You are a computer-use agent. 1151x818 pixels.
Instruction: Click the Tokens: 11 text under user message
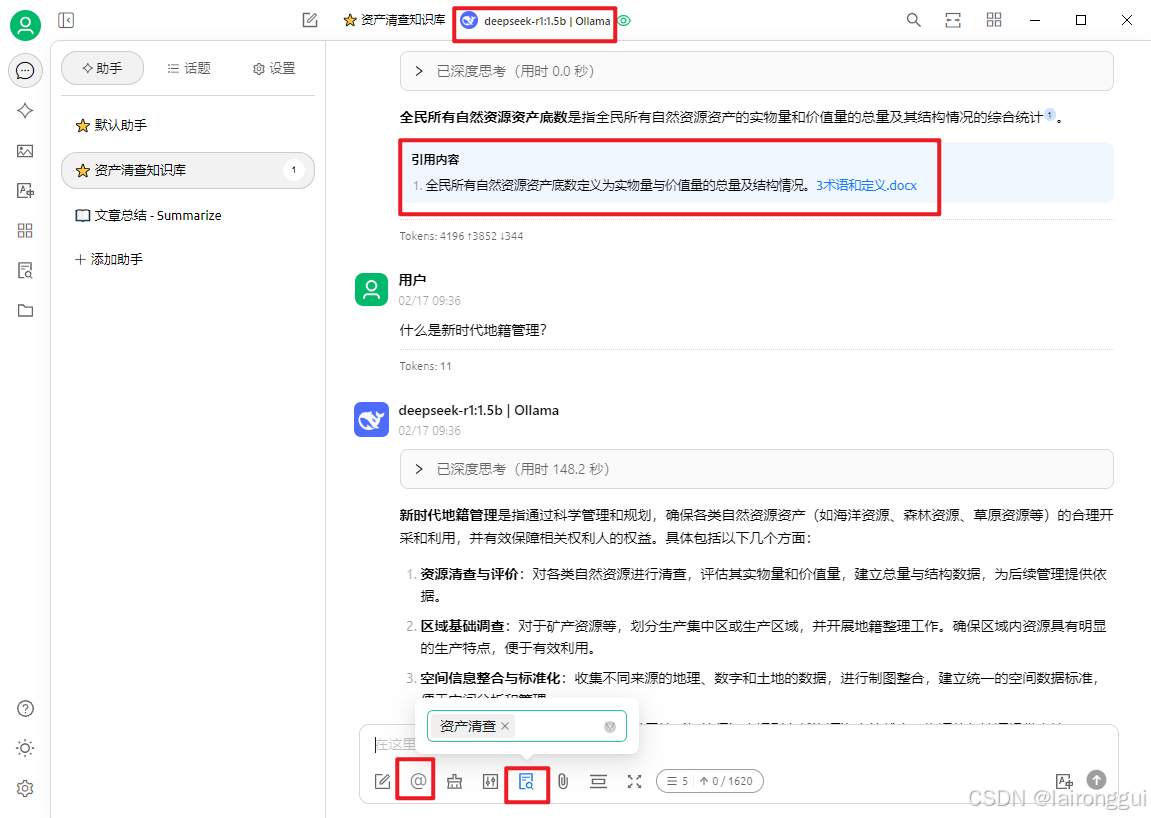(x=425, y=366)
